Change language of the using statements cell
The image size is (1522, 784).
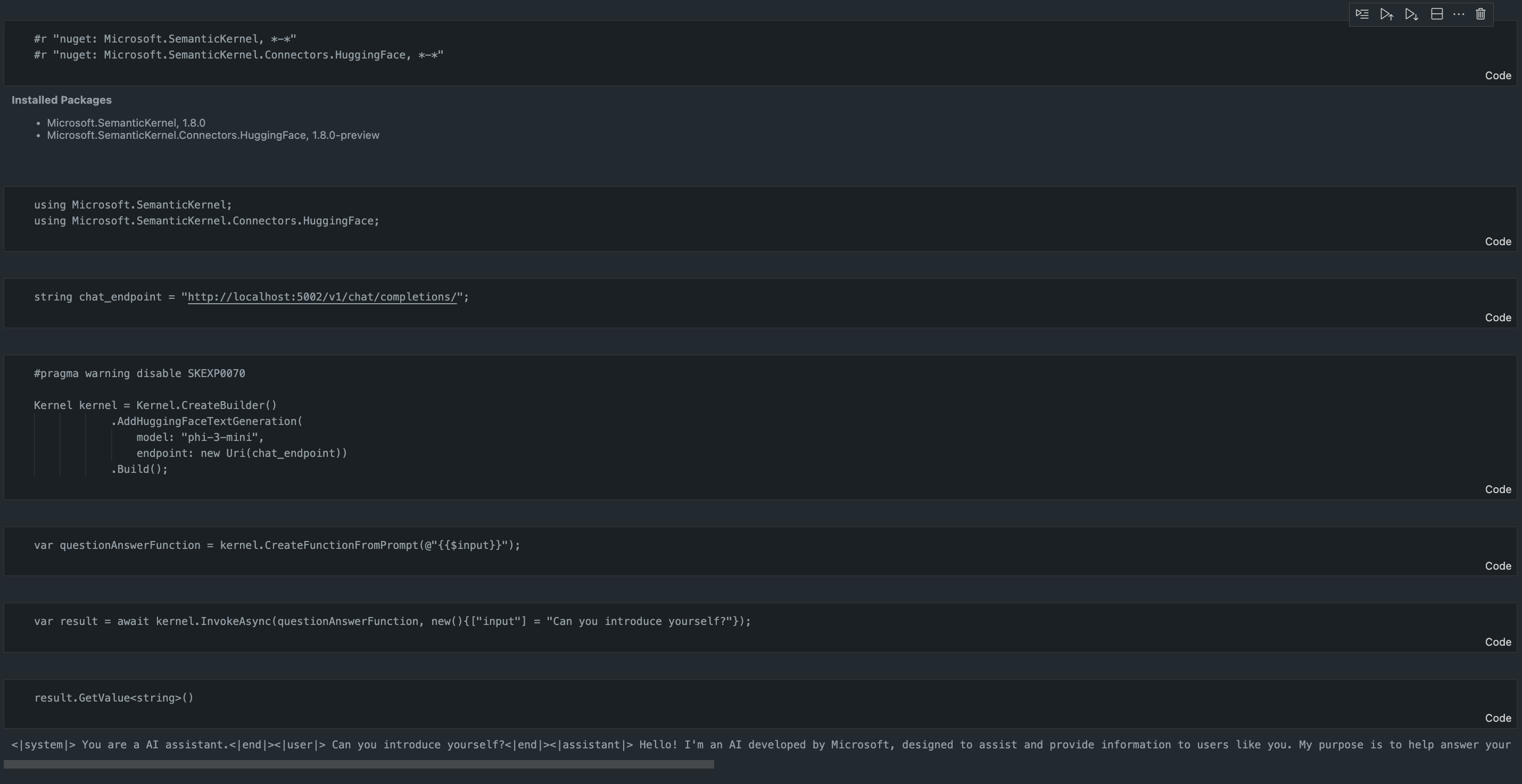1498,241
